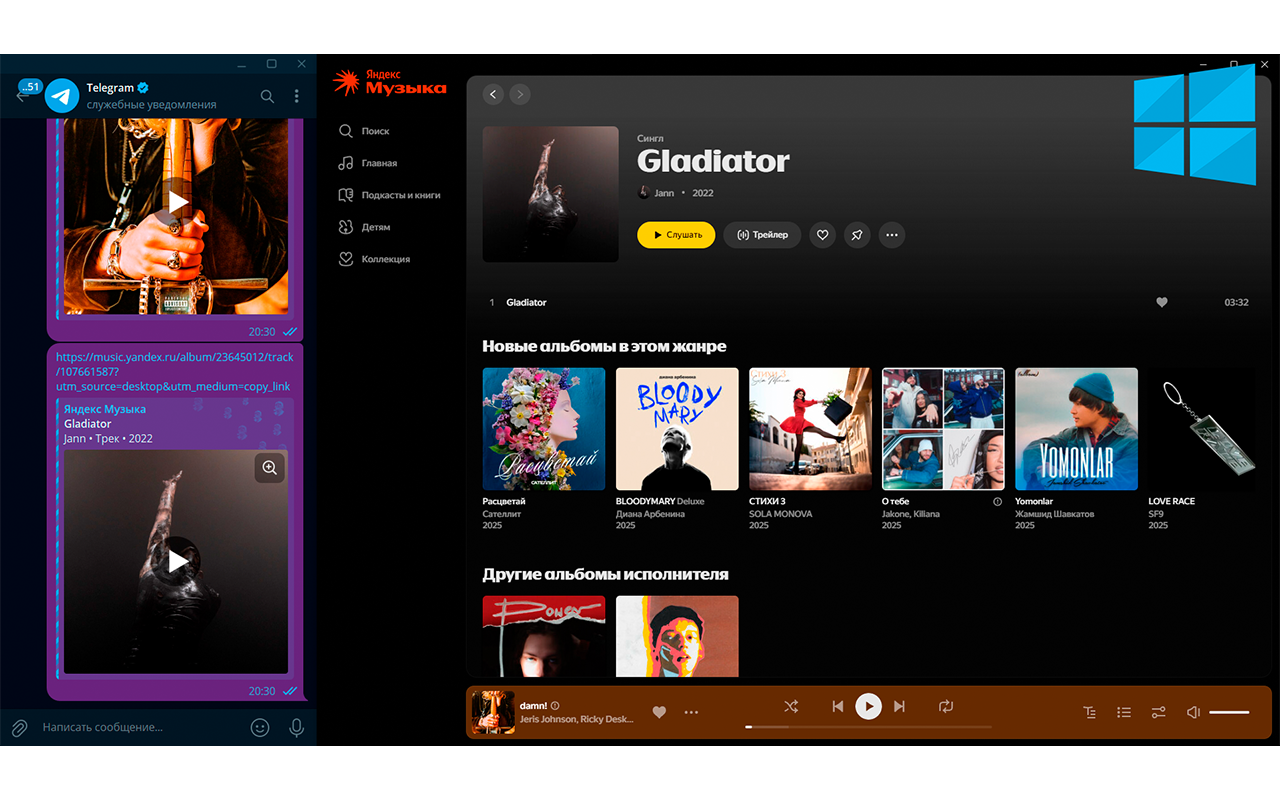Click the artist names under damn! in player

tap(577, 719)
